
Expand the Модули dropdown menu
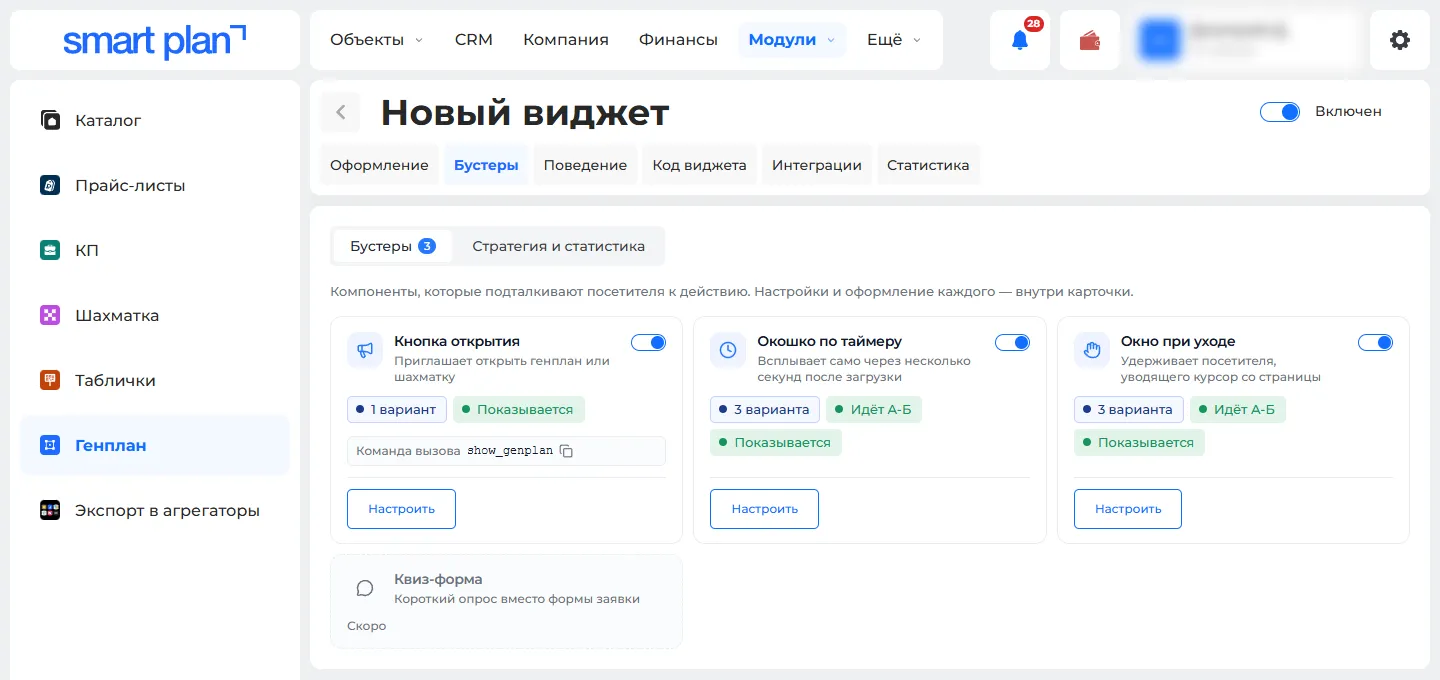(x=792, y=40)
